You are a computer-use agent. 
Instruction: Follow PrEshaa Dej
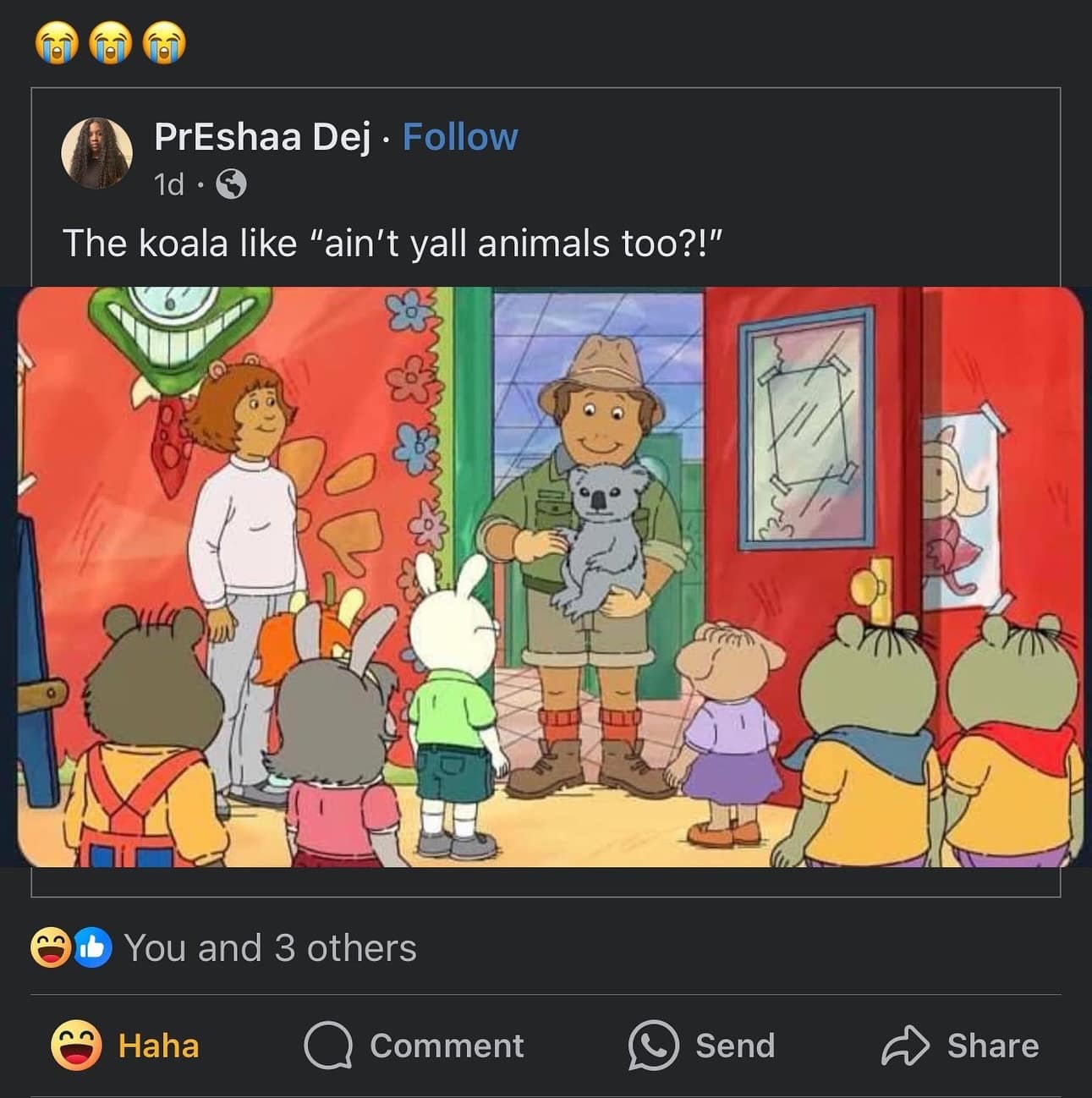(460, 137)
